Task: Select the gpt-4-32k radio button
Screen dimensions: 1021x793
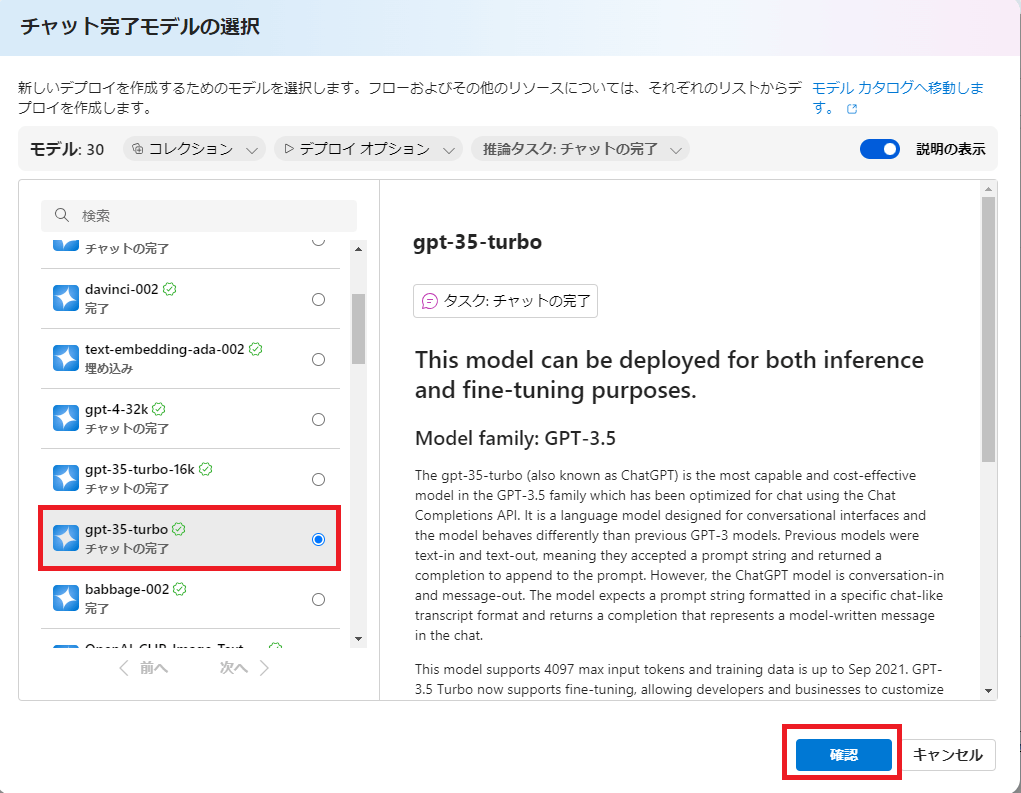Action: [318, 419]
